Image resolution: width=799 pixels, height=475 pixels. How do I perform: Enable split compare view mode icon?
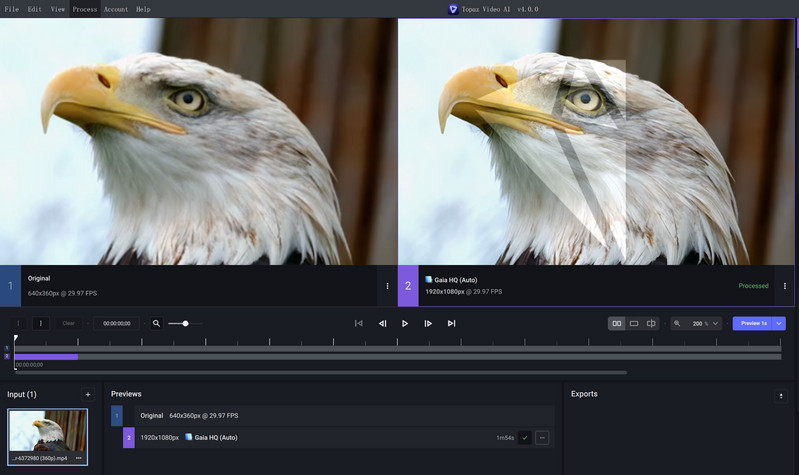coord(651,323)
